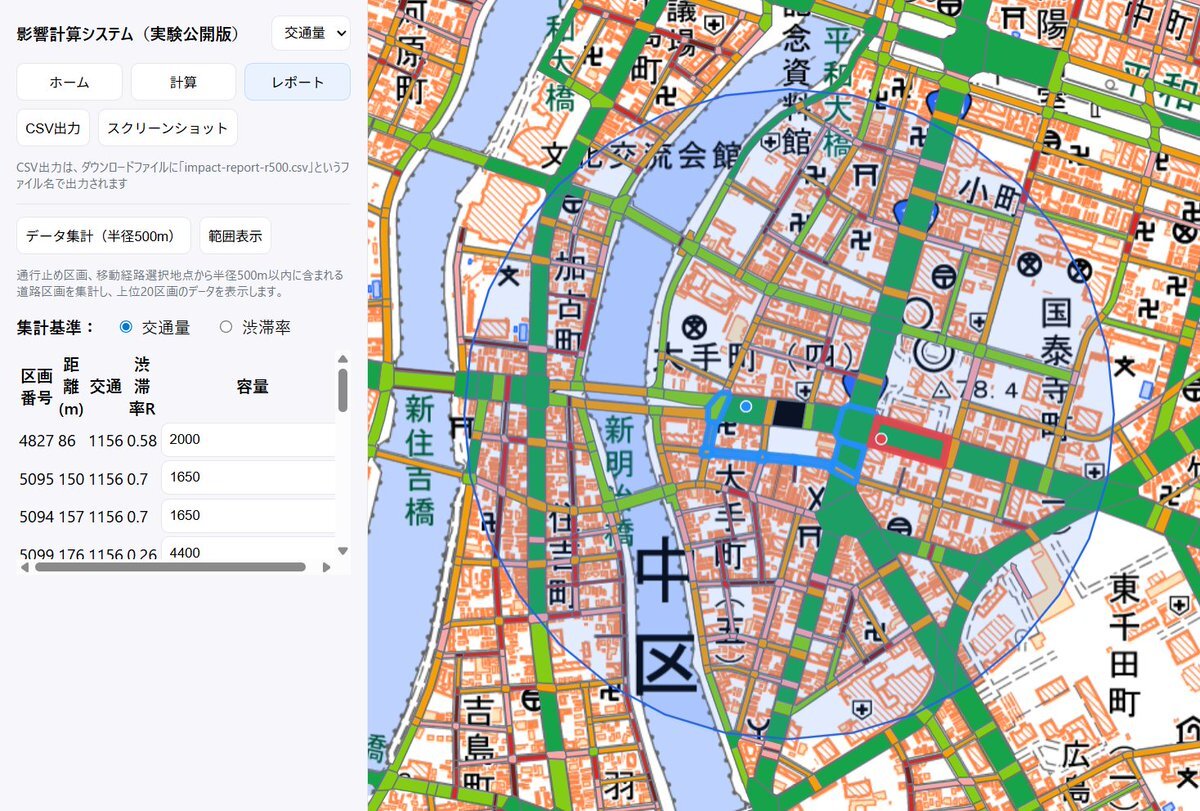The image size is (1200, 811).
Task: Open the 交通量 dropdown at the top
Action: pyautogui.click(x=311, y=33)
